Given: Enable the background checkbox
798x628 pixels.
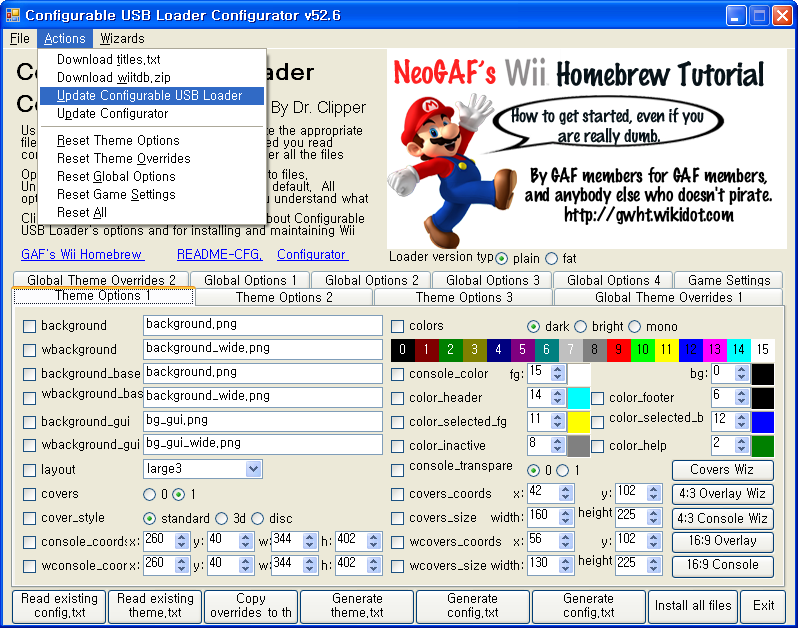Looking at the screenshot, I should (x=30, y=326).
